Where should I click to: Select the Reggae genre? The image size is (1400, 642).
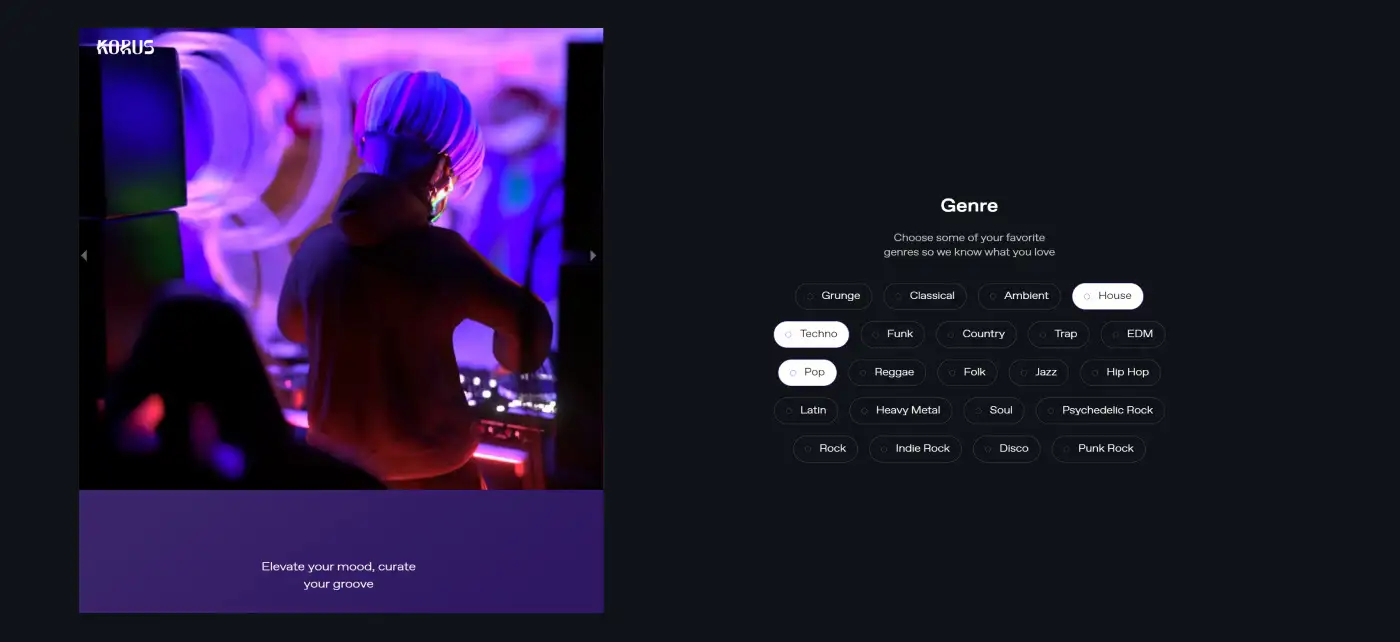point(886,372)
